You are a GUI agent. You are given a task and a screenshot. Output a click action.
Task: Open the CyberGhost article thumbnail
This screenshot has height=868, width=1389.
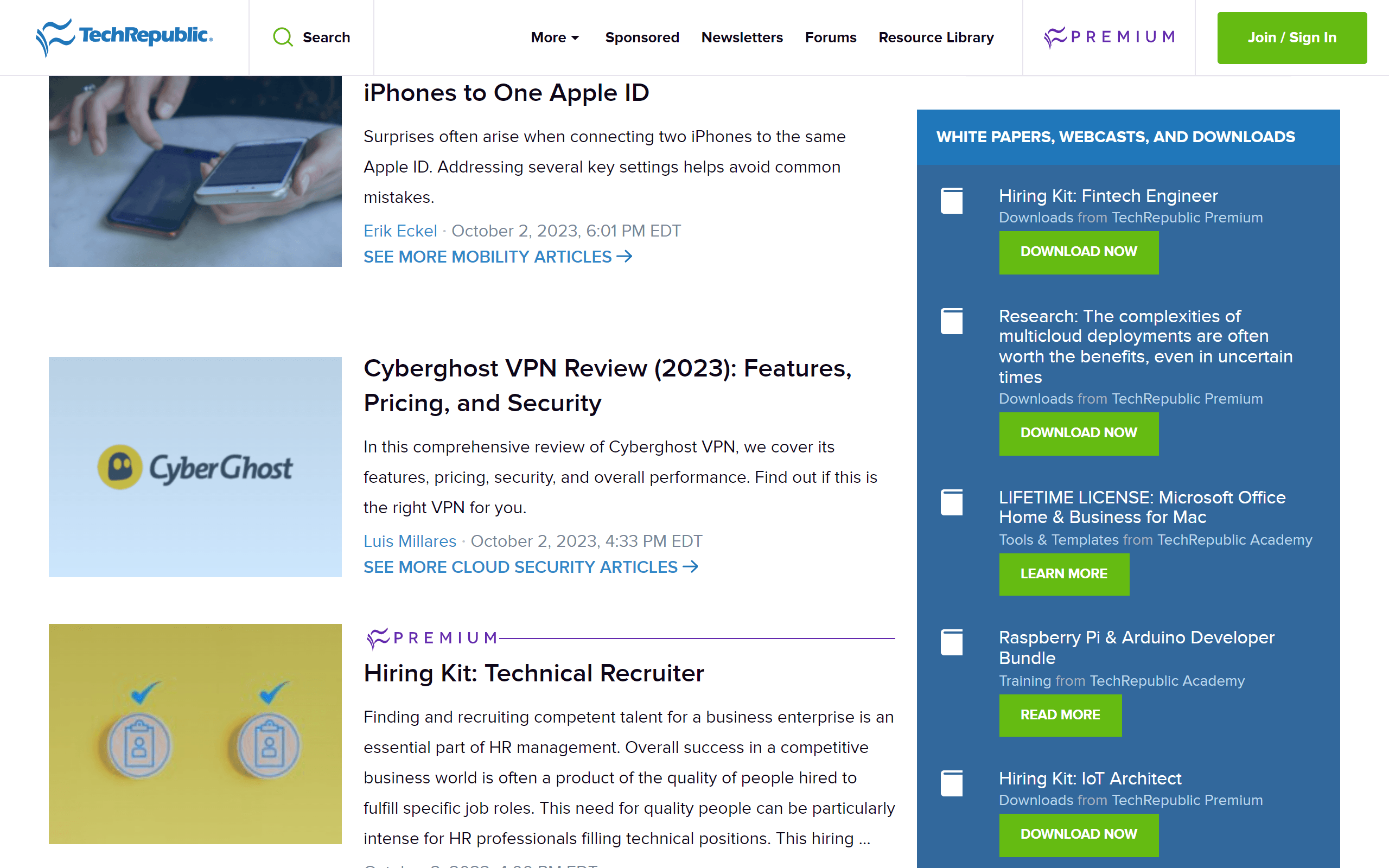coord(195,467)
